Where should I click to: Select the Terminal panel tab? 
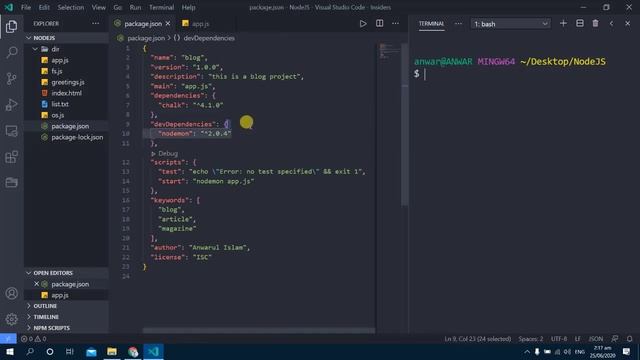[431, 24]
